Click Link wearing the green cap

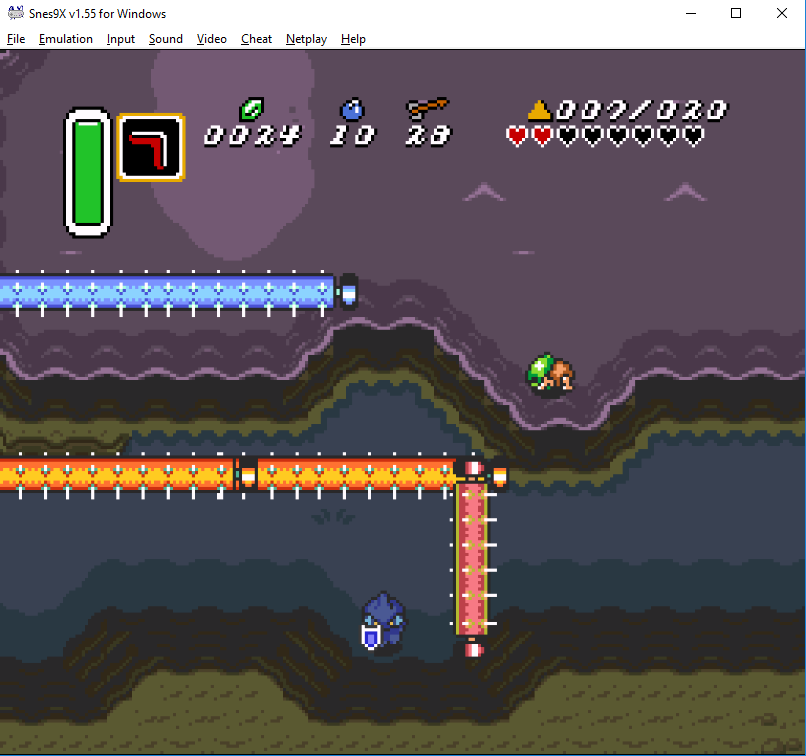click(x=550, y=374)
